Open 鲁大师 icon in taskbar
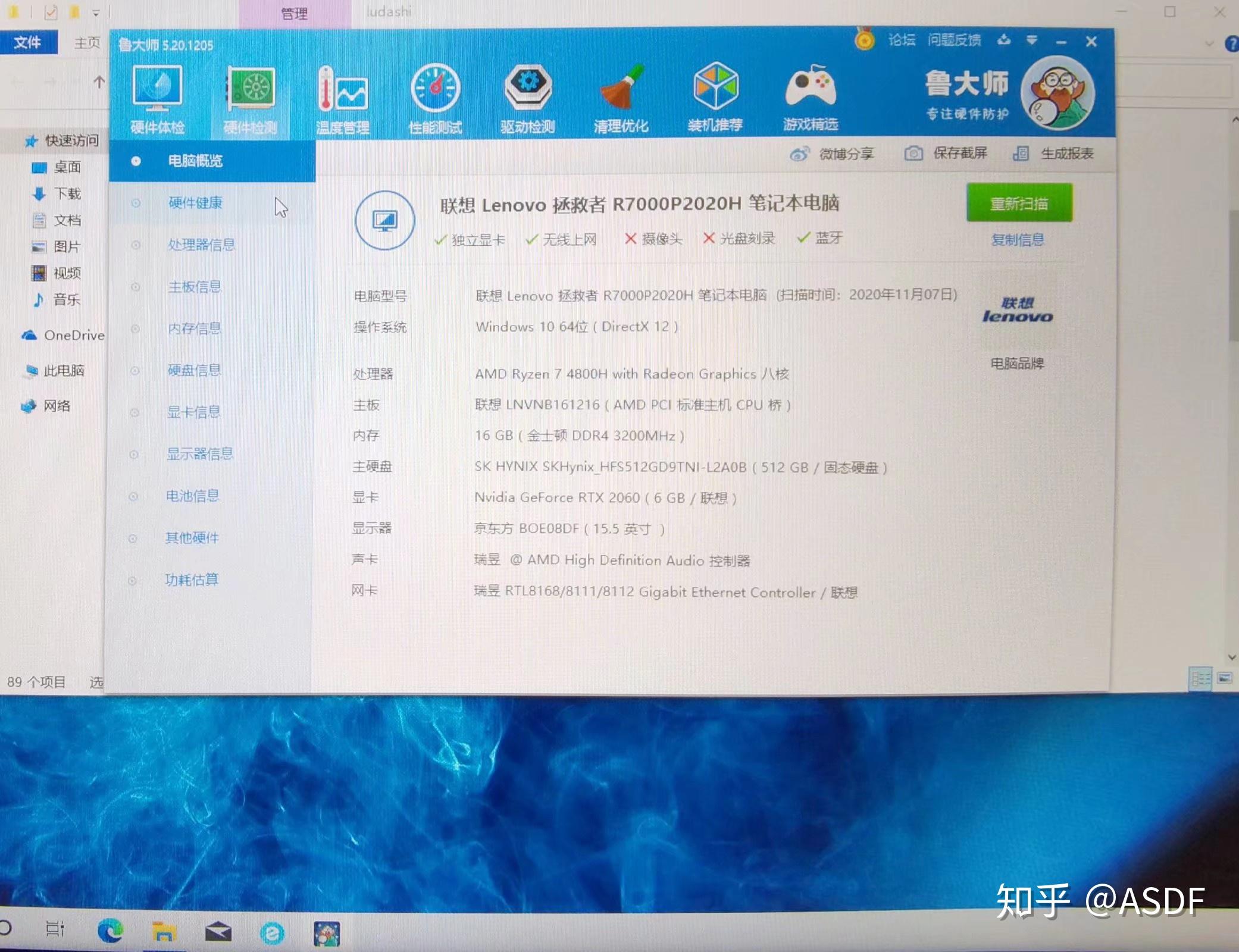The image size is (1239, 952). pos(327,933)
